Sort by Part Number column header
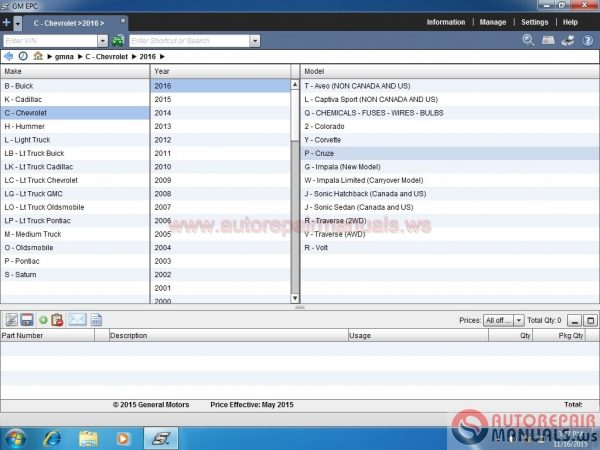The image size is (600, 450). coord(47,336)
